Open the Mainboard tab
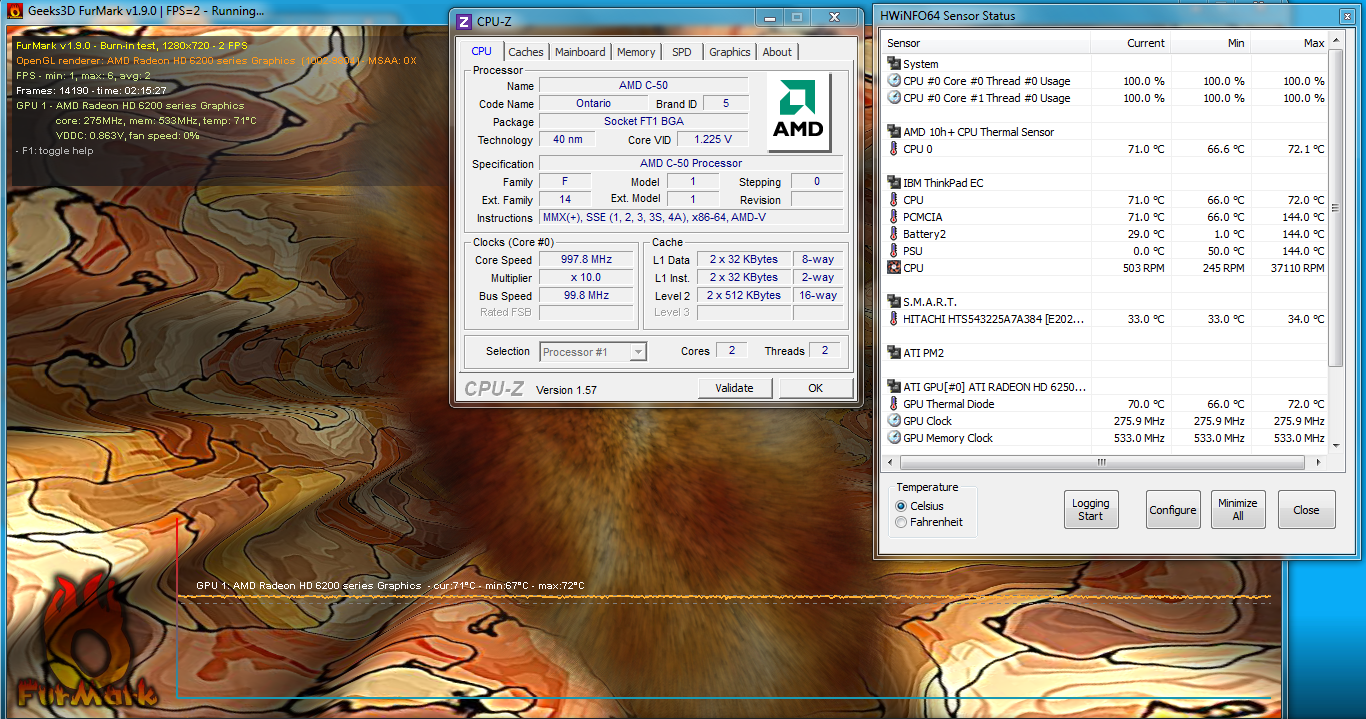1366x719 pixels. (x=580, y=52)
